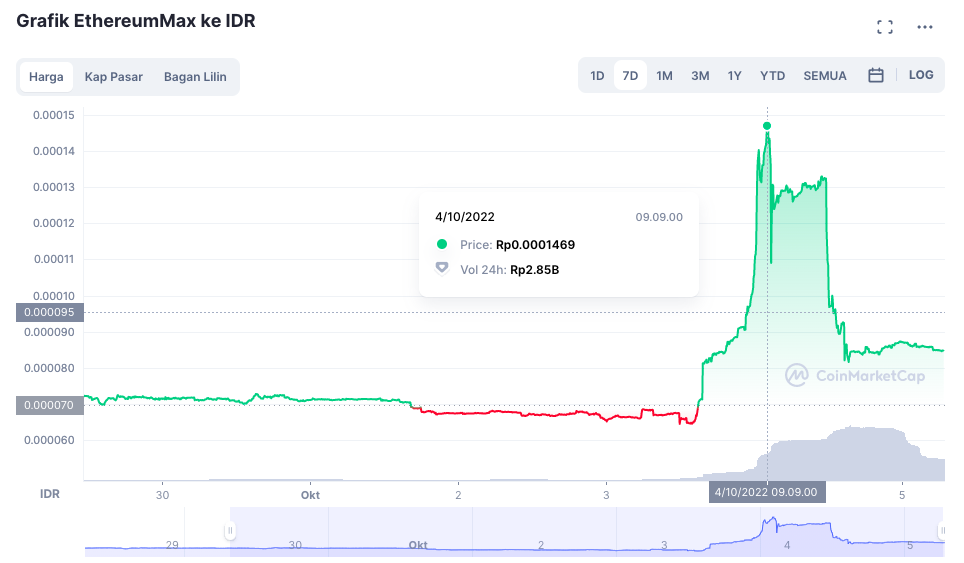Click tooltip time 09.09.00
Screen dimensions: 964x563
[659, 217]
